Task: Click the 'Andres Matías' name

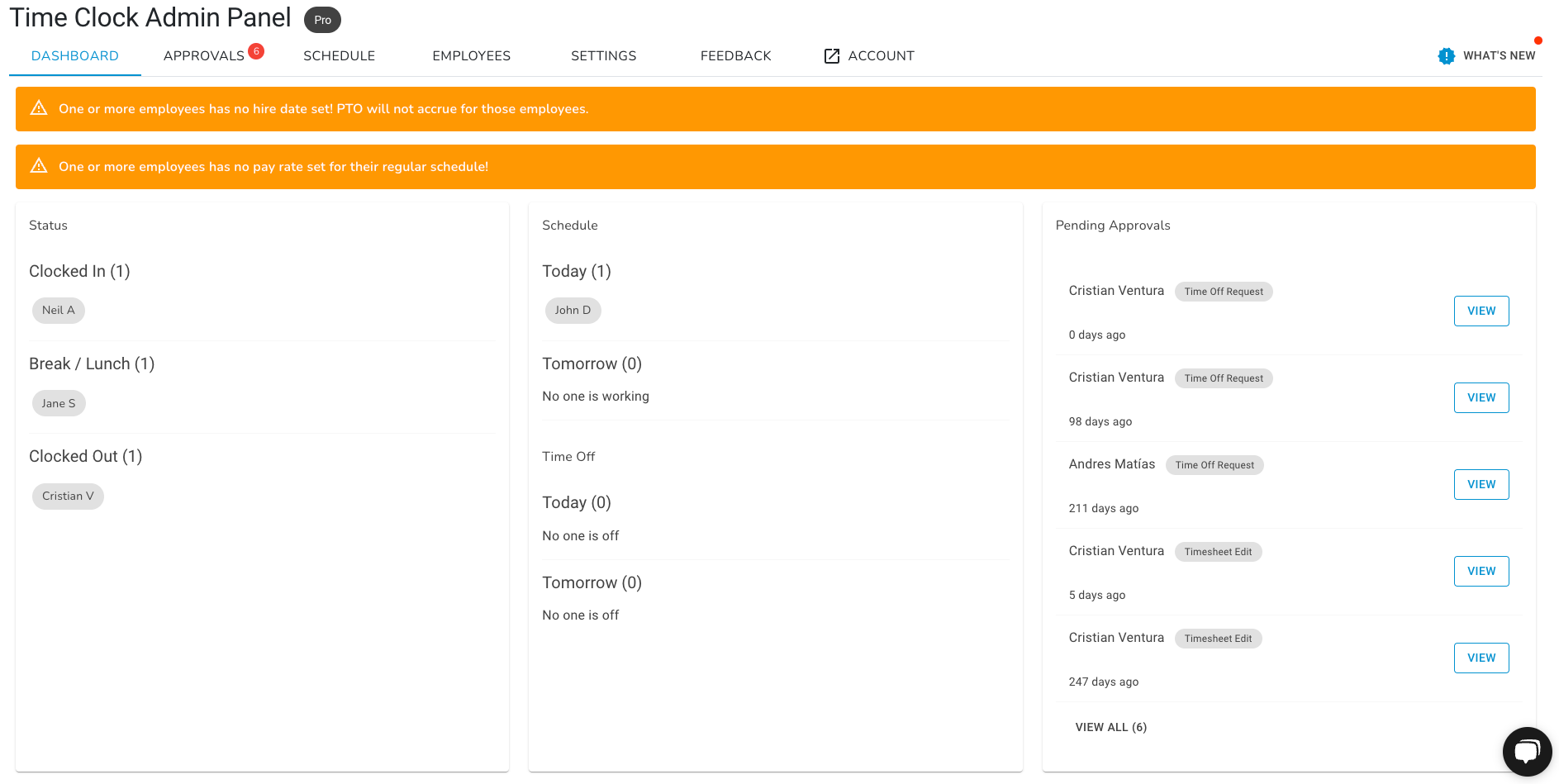Action: (x=1112, y=464)
